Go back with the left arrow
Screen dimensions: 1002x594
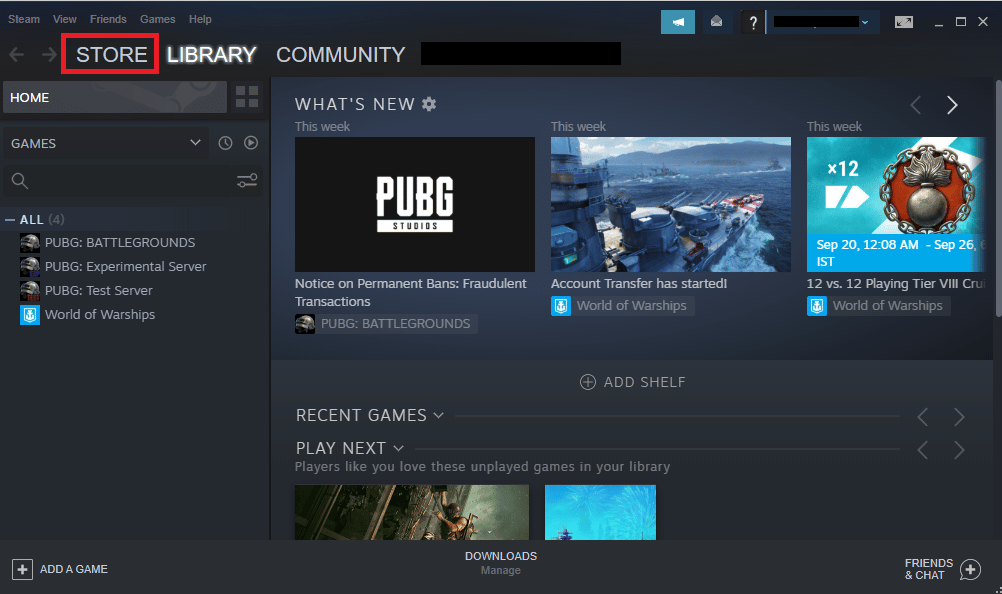[17, 55]
